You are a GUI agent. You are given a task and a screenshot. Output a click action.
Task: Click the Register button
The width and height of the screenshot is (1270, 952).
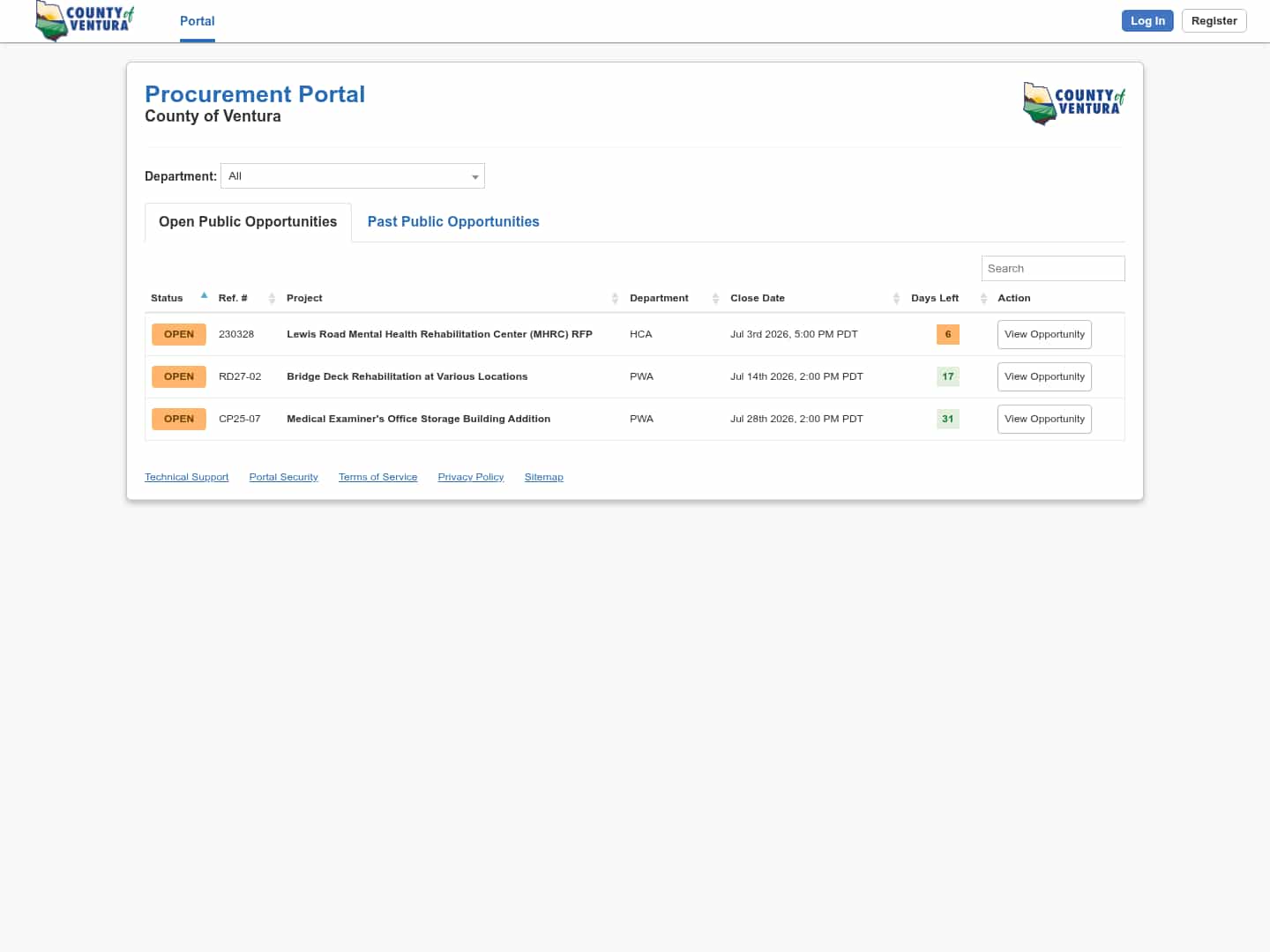1214,21
